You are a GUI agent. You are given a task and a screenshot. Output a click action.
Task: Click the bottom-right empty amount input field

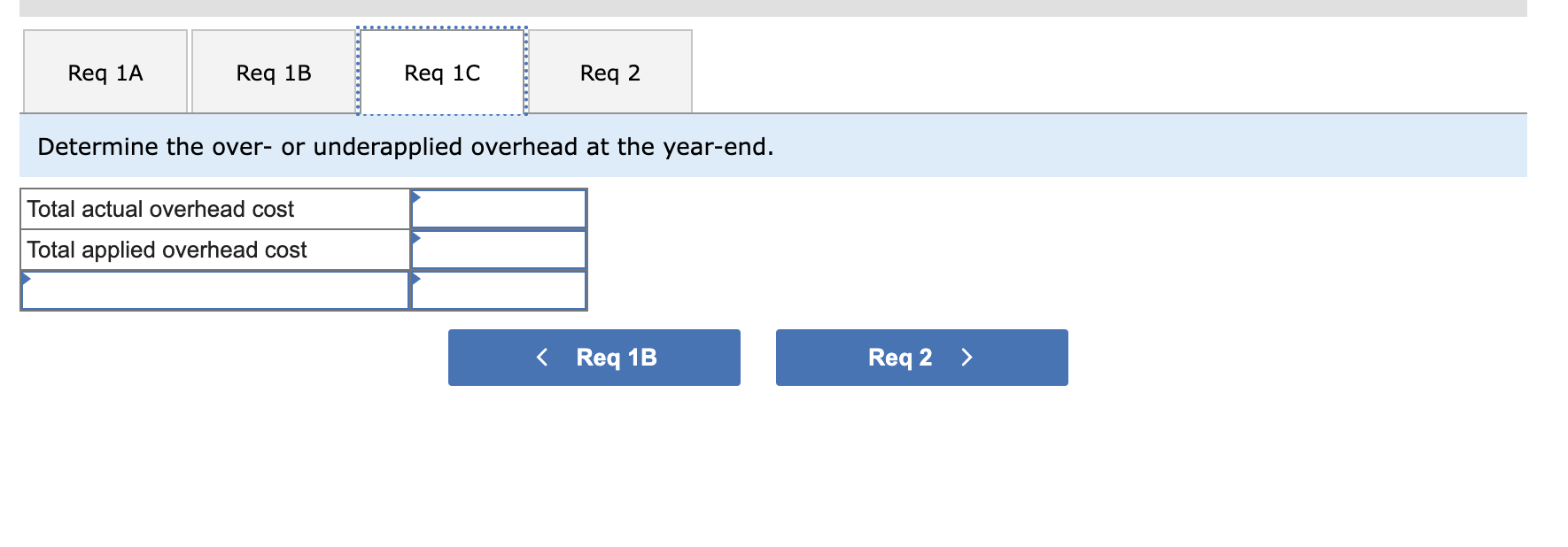[x=501, y=289]
